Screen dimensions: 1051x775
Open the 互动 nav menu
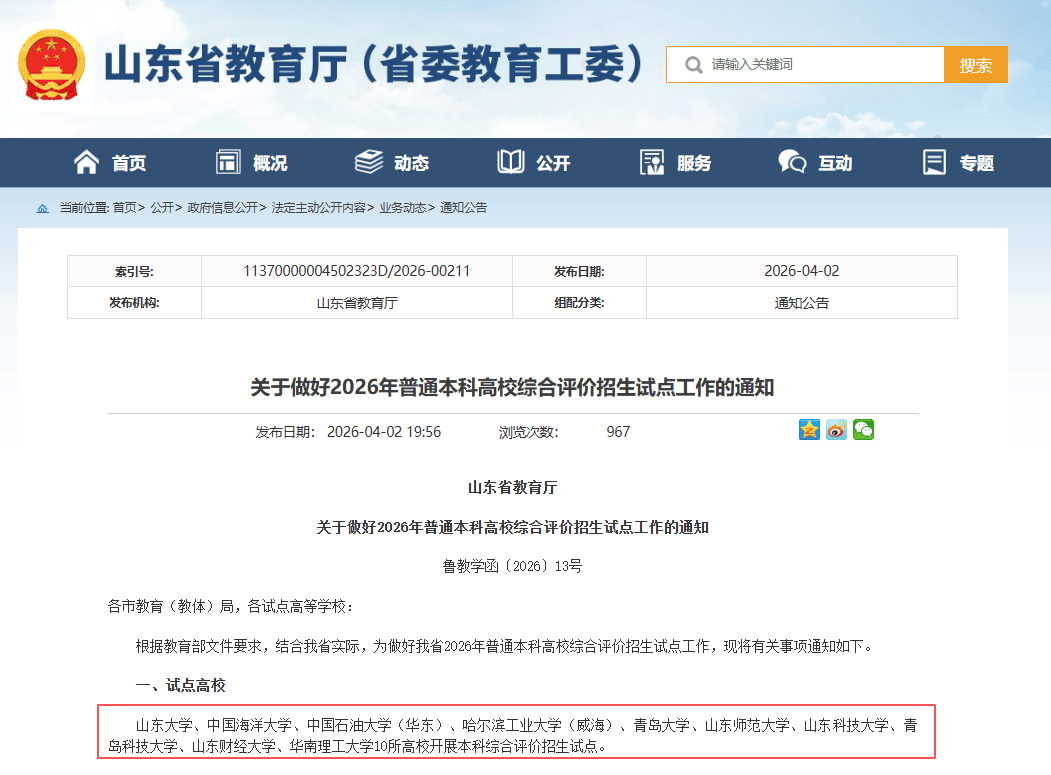click(x=835, y=163)
